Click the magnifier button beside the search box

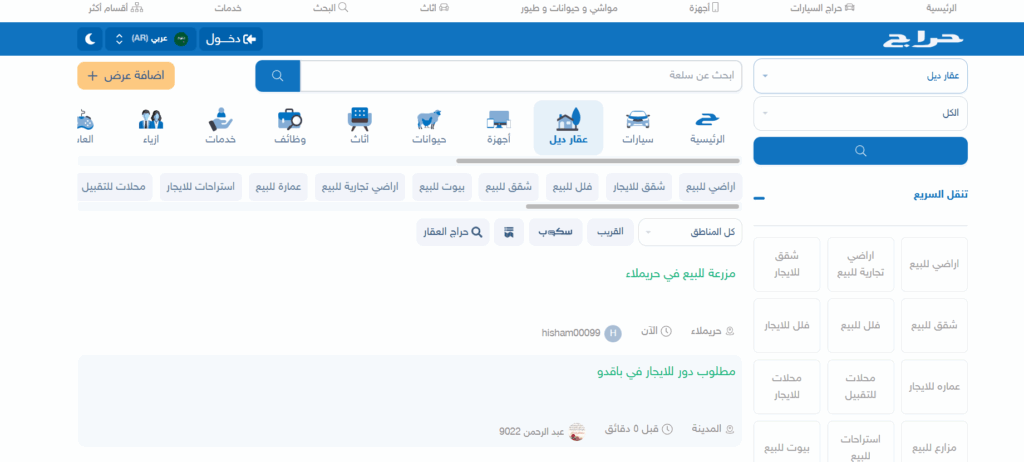[277, 76]
